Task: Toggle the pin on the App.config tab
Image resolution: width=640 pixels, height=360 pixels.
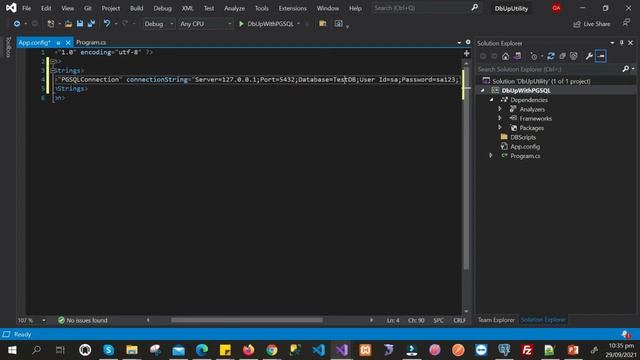Action: pyautogui.click(x=58, y=42)
